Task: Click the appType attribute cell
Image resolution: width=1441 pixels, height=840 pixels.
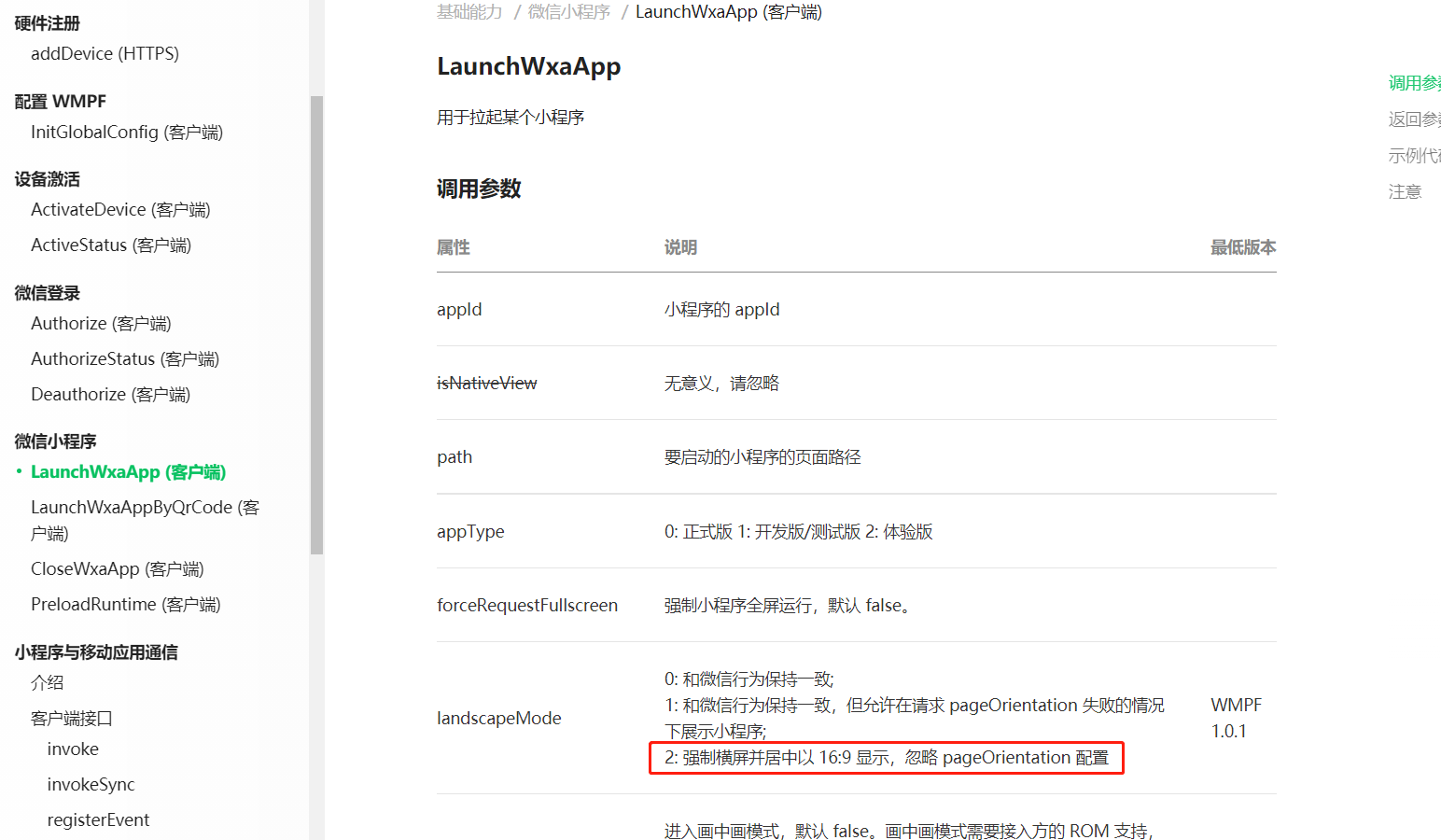Action: point(470,532)
